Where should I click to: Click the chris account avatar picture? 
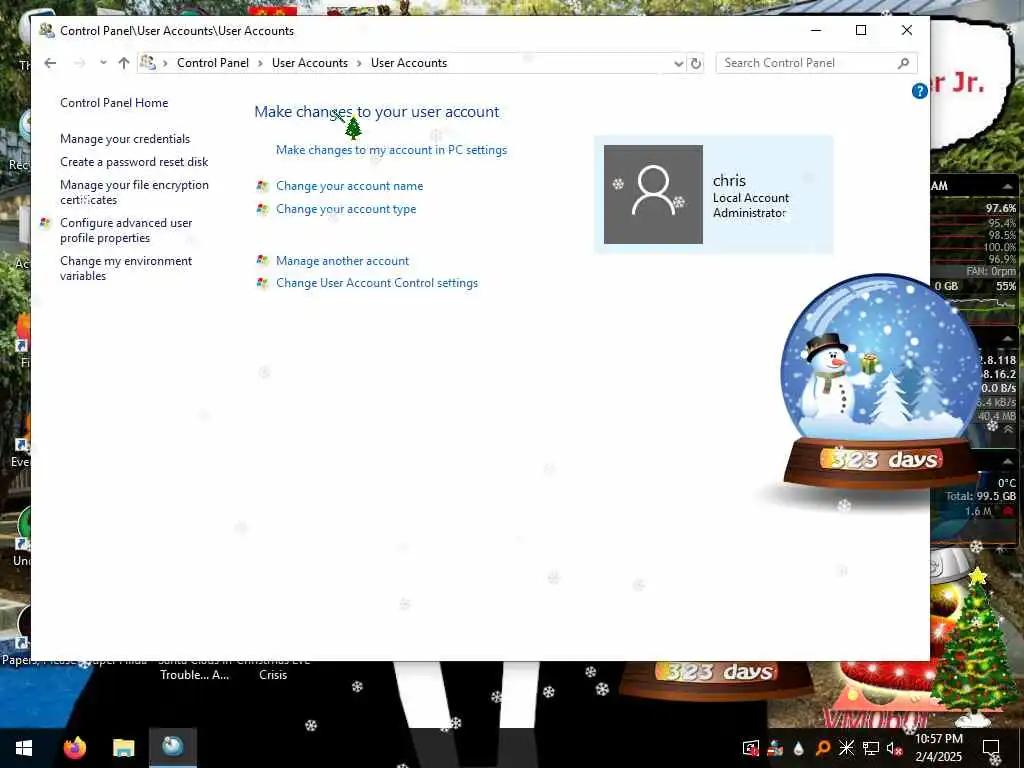[653, 195]
